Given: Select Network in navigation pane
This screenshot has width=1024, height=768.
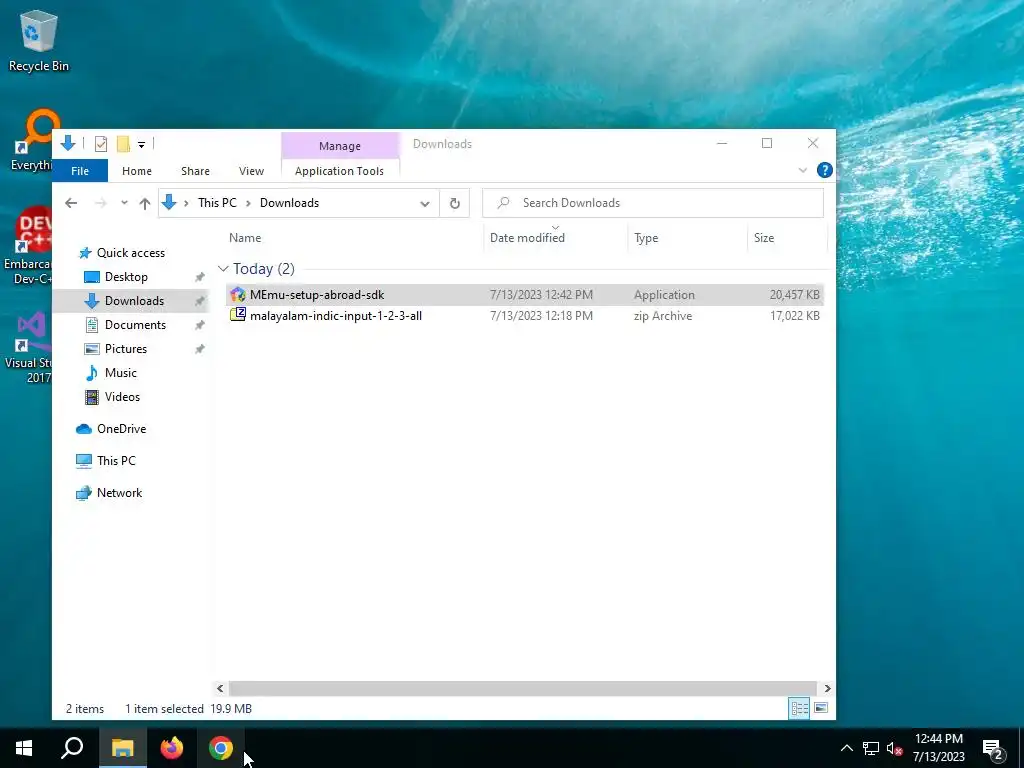Looking at the screenshot, I should click(x=120, y=493).
